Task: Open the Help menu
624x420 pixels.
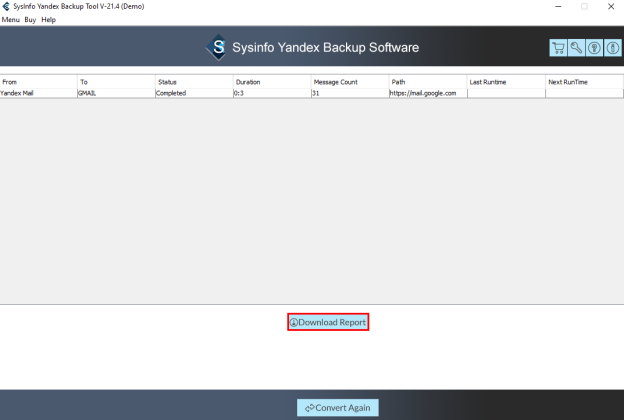Action: tap(48, 20)
